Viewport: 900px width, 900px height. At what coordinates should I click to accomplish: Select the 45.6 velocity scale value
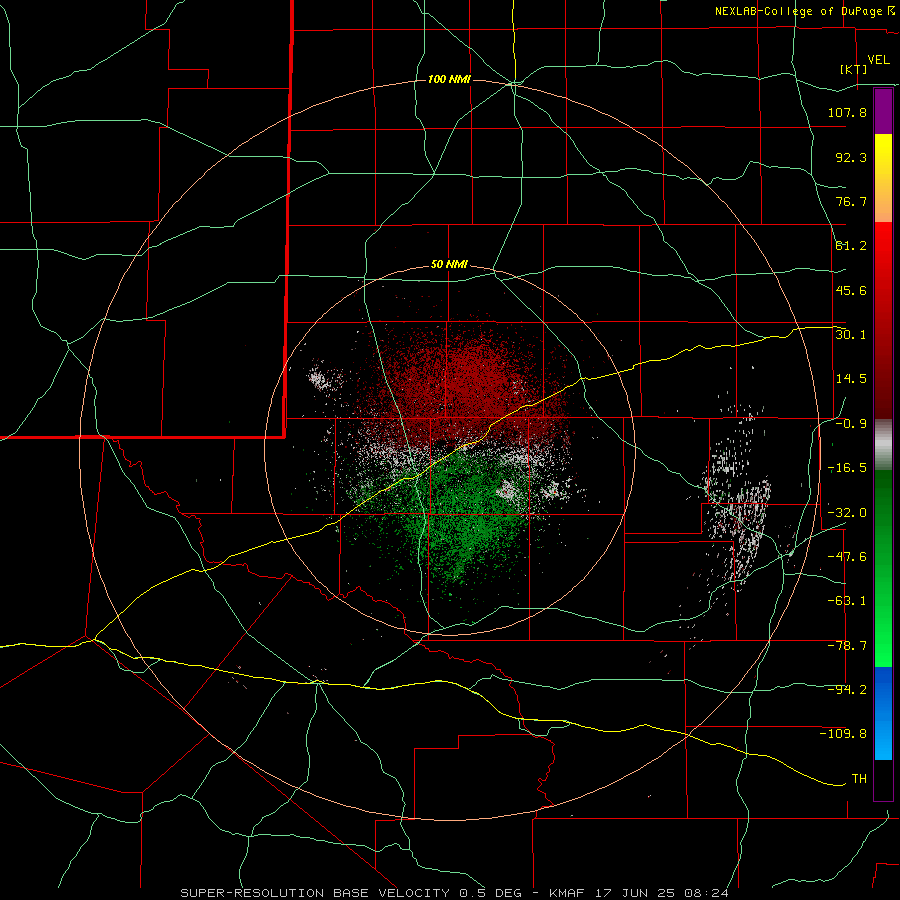click(x=851, y=290)
